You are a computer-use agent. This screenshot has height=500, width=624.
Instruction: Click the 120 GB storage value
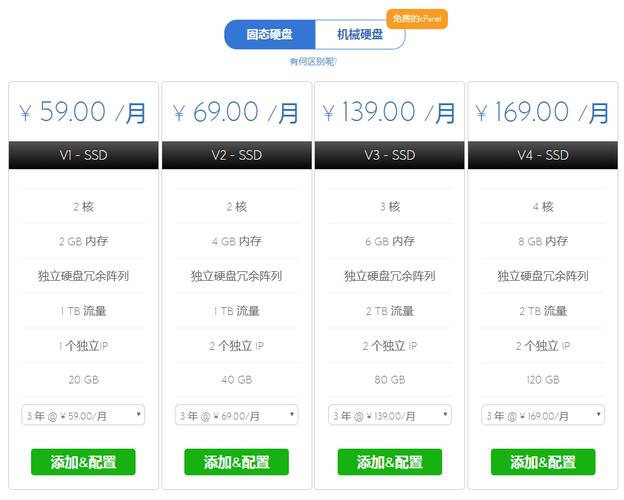[543, 380]
